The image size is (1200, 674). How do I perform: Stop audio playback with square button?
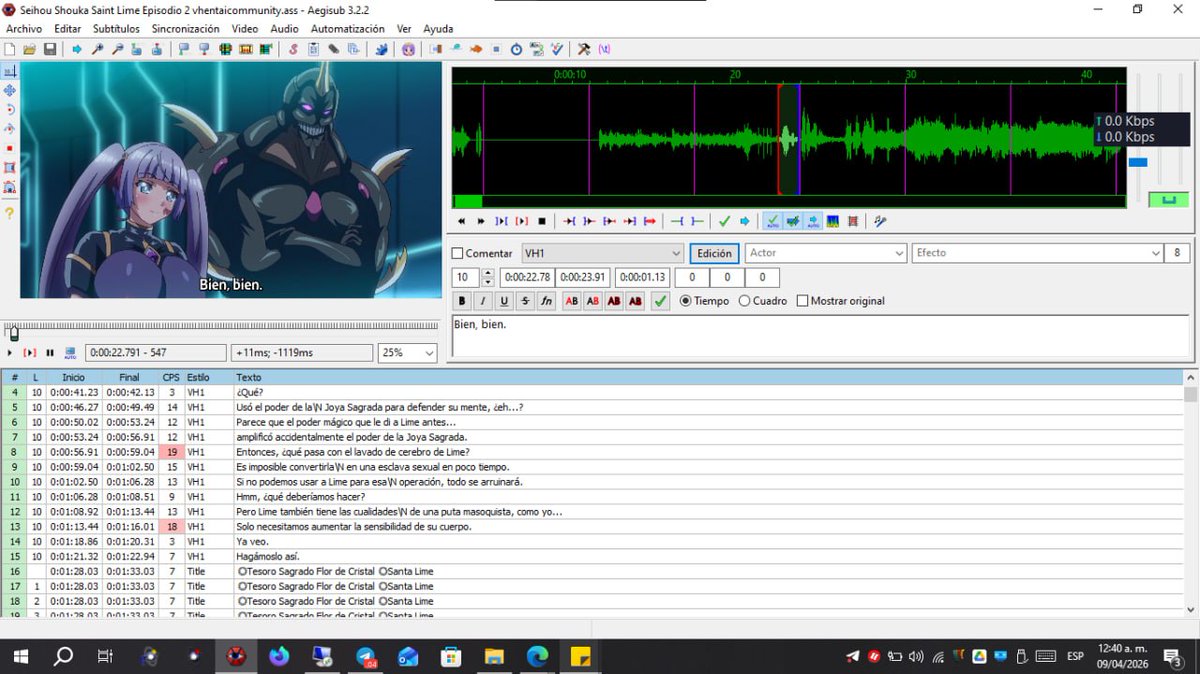542,221
